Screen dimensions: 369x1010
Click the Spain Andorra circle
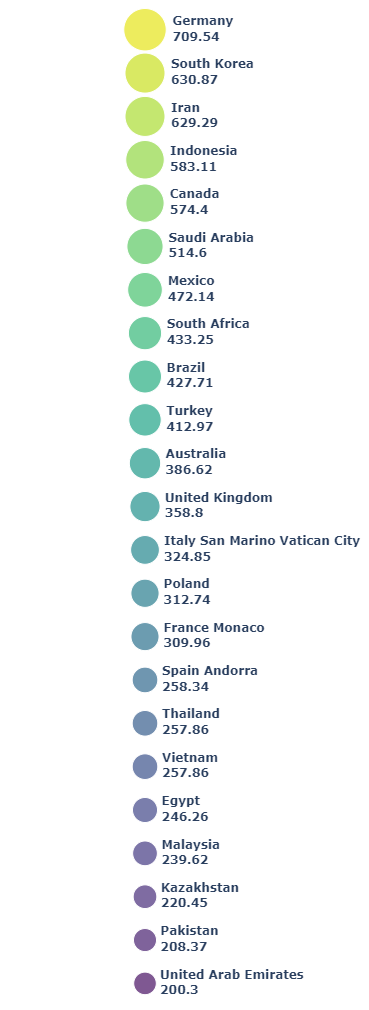145,680
